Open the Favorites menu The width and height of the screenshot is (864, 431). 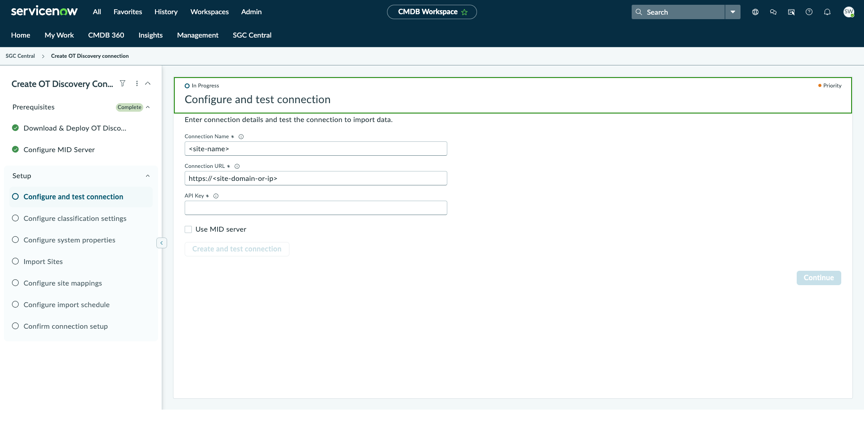point(128,12)
